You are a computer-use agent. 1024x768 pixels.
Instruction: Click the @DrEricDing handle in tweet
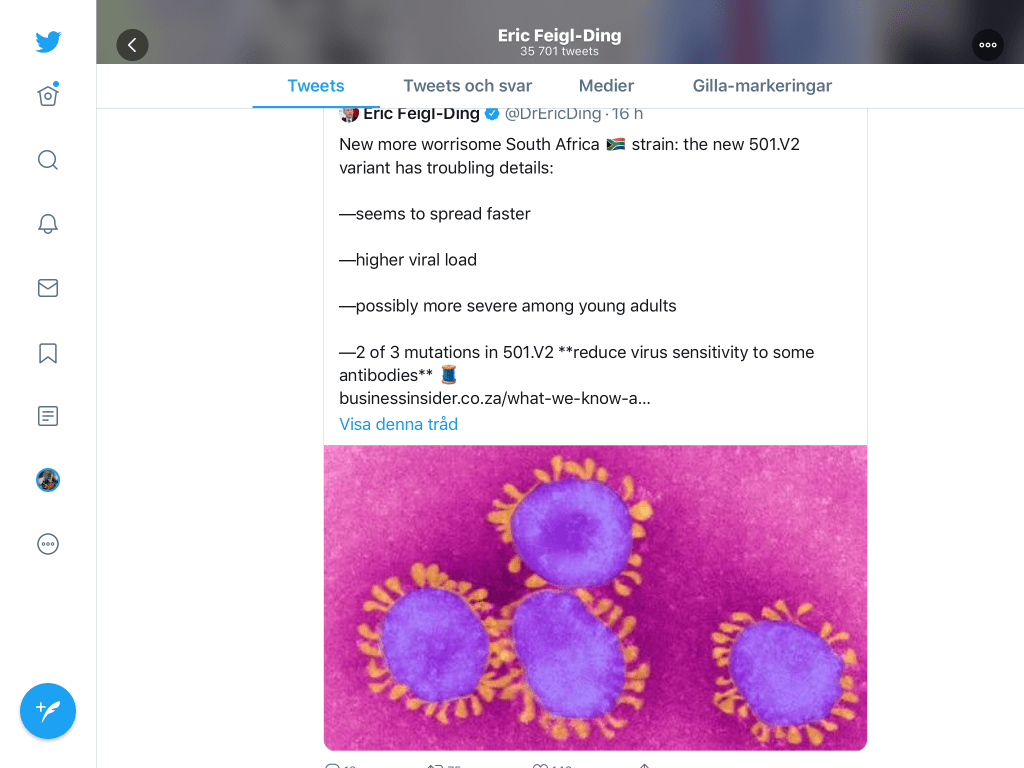click(x=553, y=114)
